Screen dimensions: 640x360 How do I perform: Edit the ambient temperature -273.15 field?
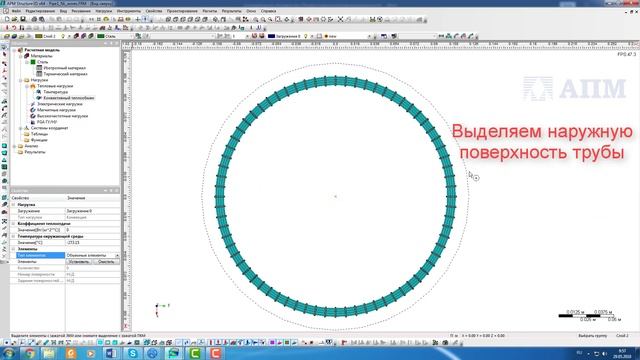coord(93,242)
